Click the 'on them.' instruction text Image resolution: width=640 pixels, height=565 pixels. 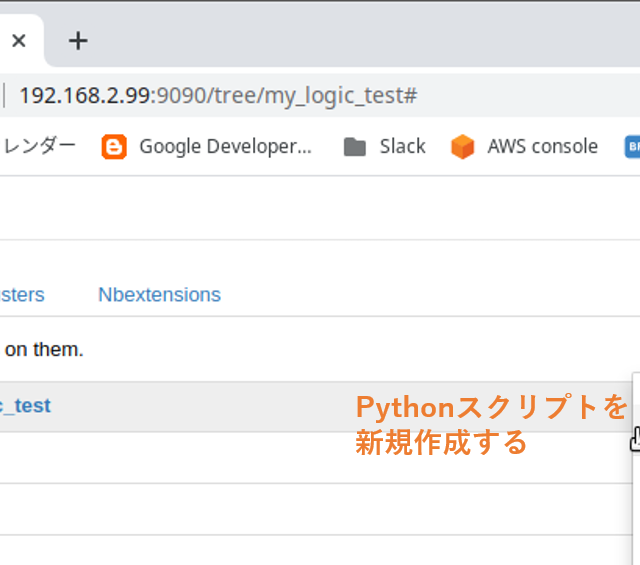(x=44, y=349)
